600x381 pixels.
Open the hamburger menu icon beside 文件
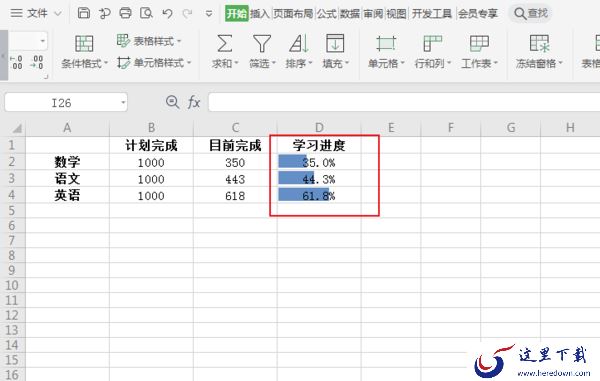tap(16, 13)
